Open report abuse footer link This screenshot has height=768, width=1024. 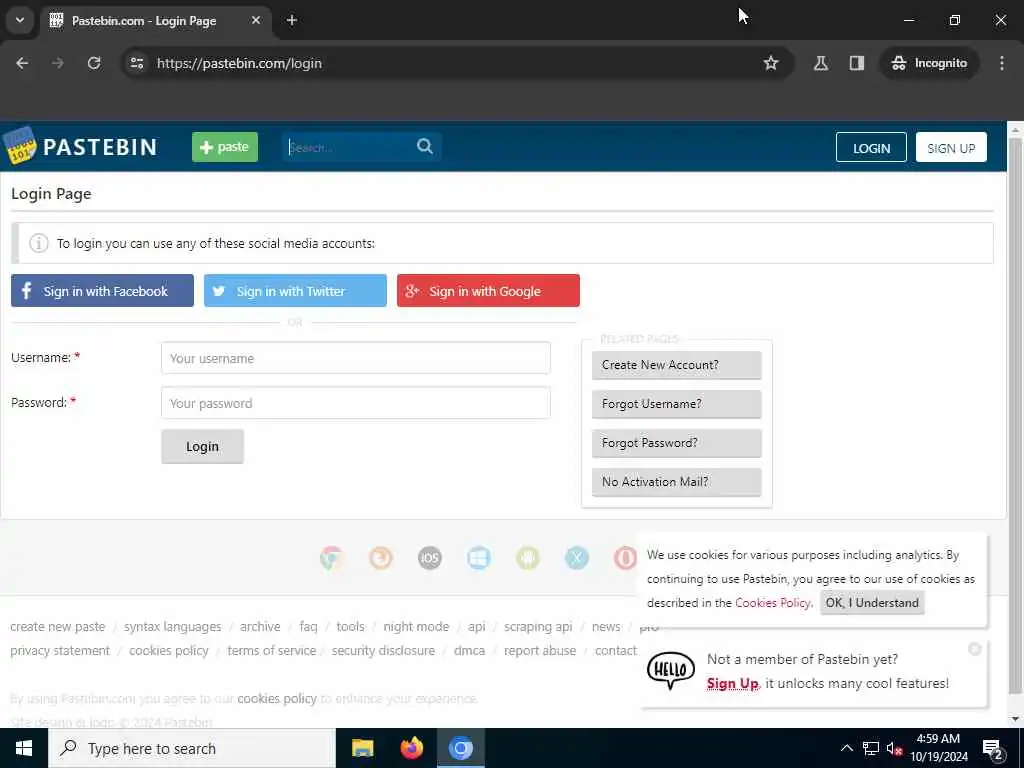point(540,650)
